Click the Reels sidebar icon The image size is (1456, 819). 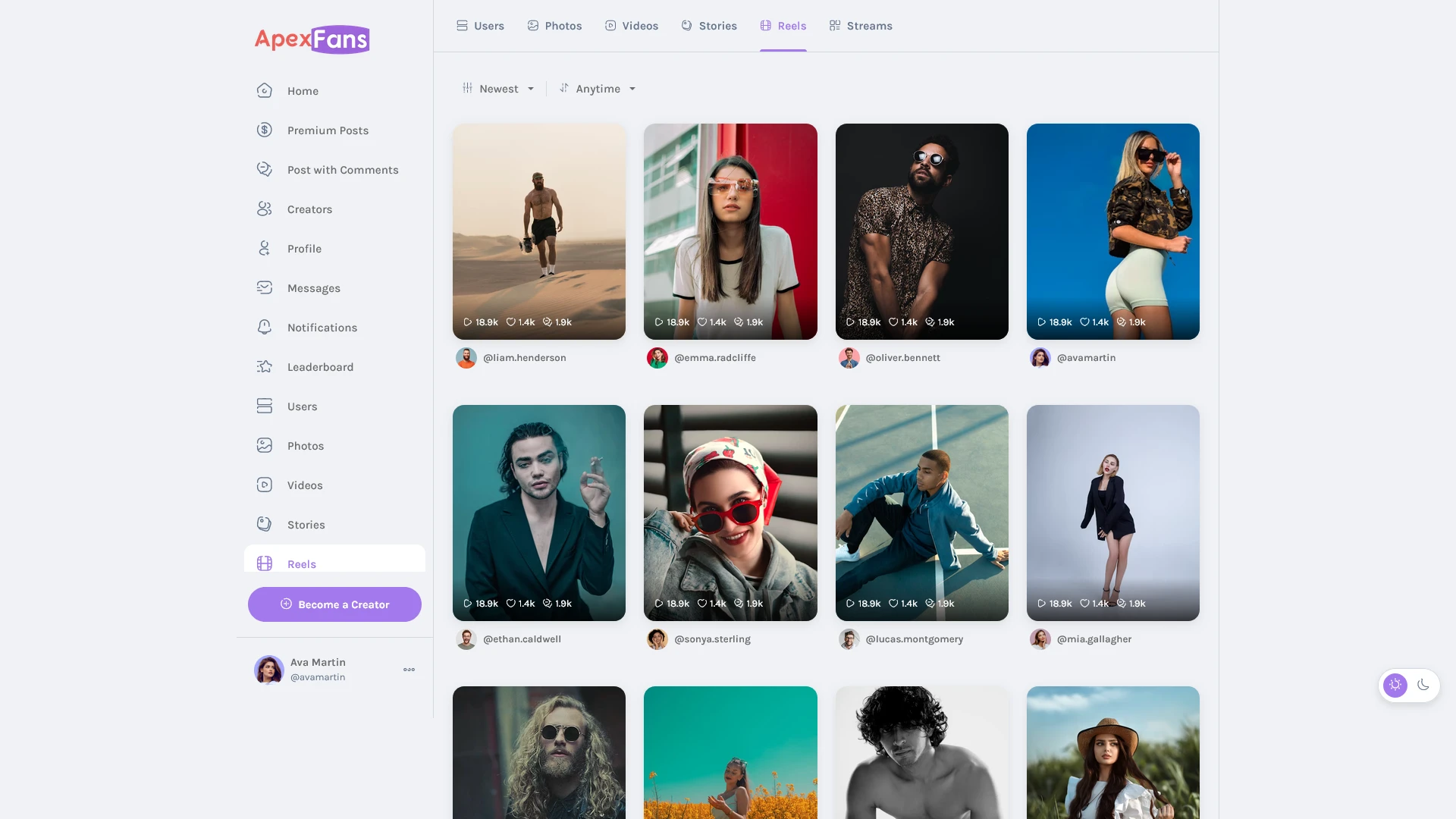click(264, 563)
